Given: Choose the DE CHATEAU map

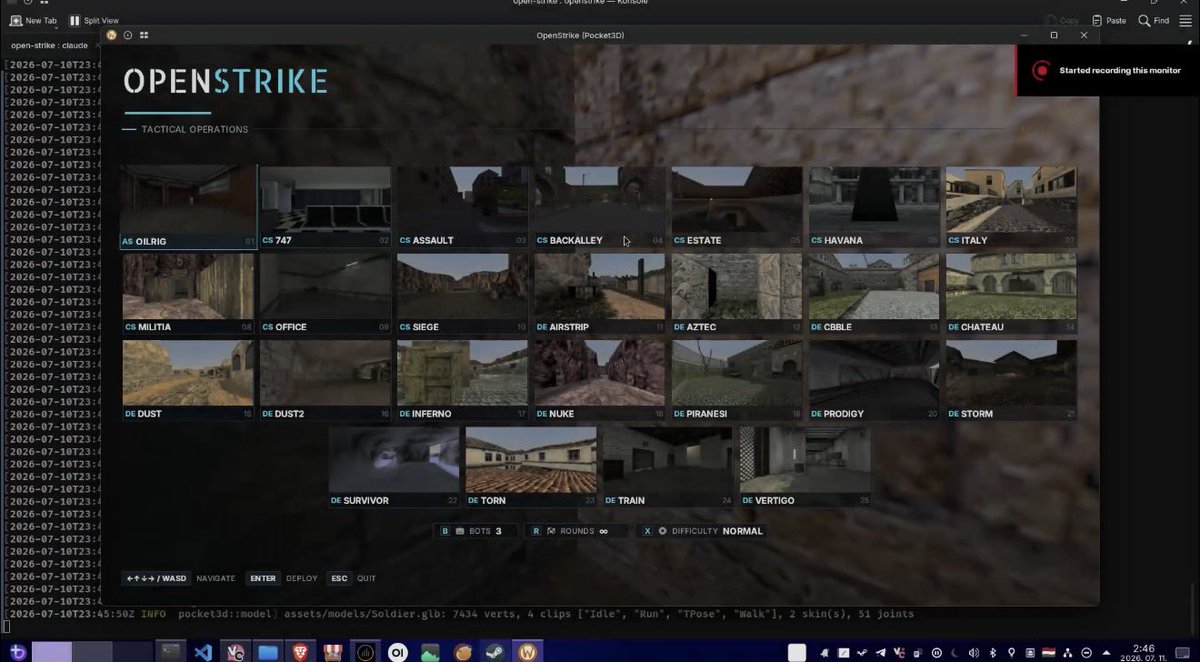Looking at the screenshot, I should (1011, 294).
